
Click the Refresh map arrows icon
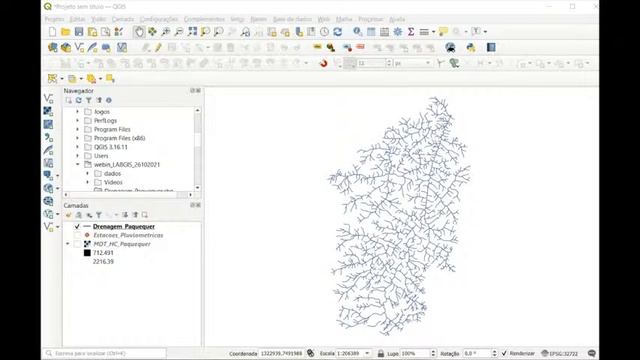[338, 32]
